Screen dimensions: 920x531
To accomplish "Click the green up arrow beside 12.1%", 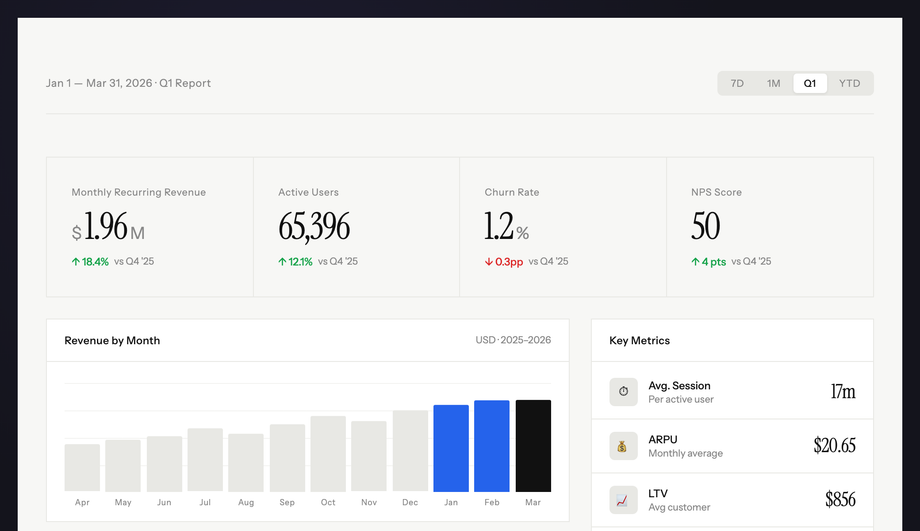I will [x=282, y=262].
